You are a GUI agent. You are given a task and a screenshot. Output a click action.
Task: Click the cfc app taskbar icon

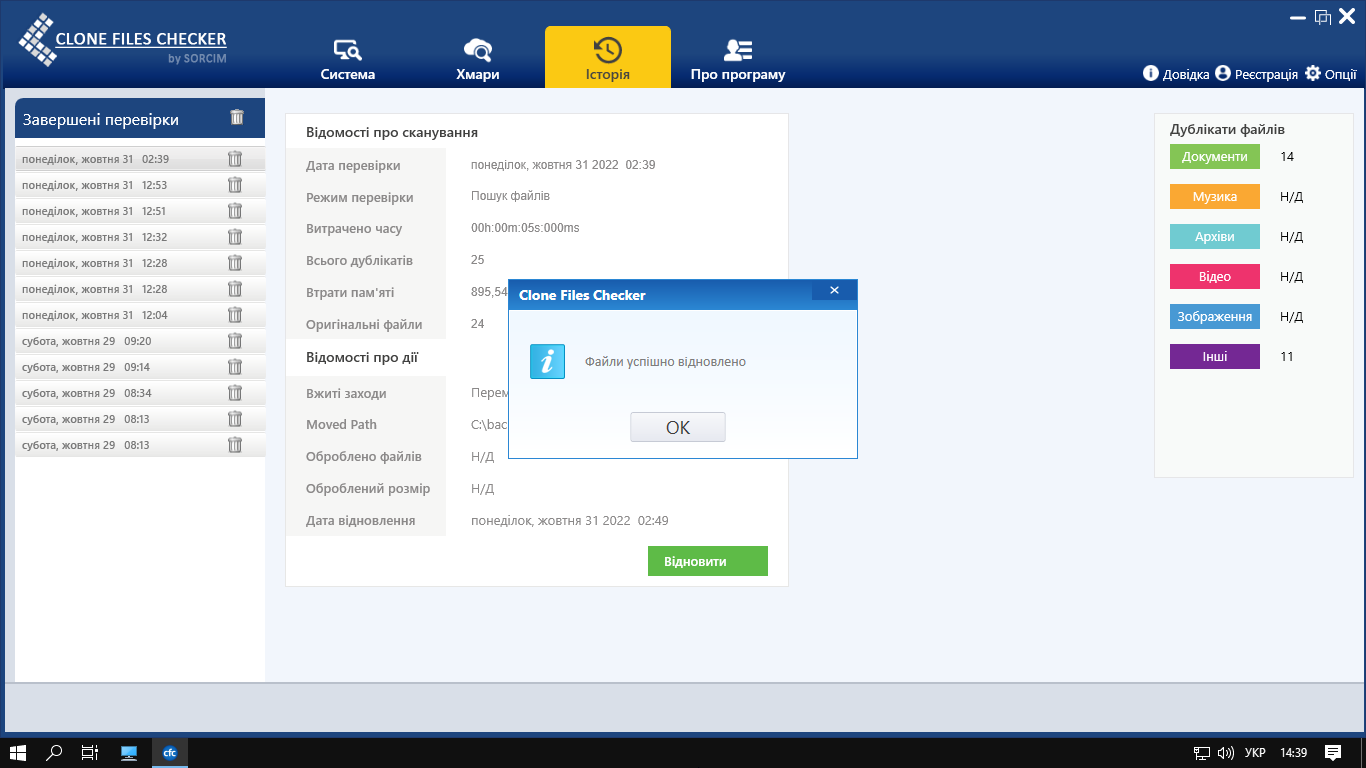(x=170, y=752)
